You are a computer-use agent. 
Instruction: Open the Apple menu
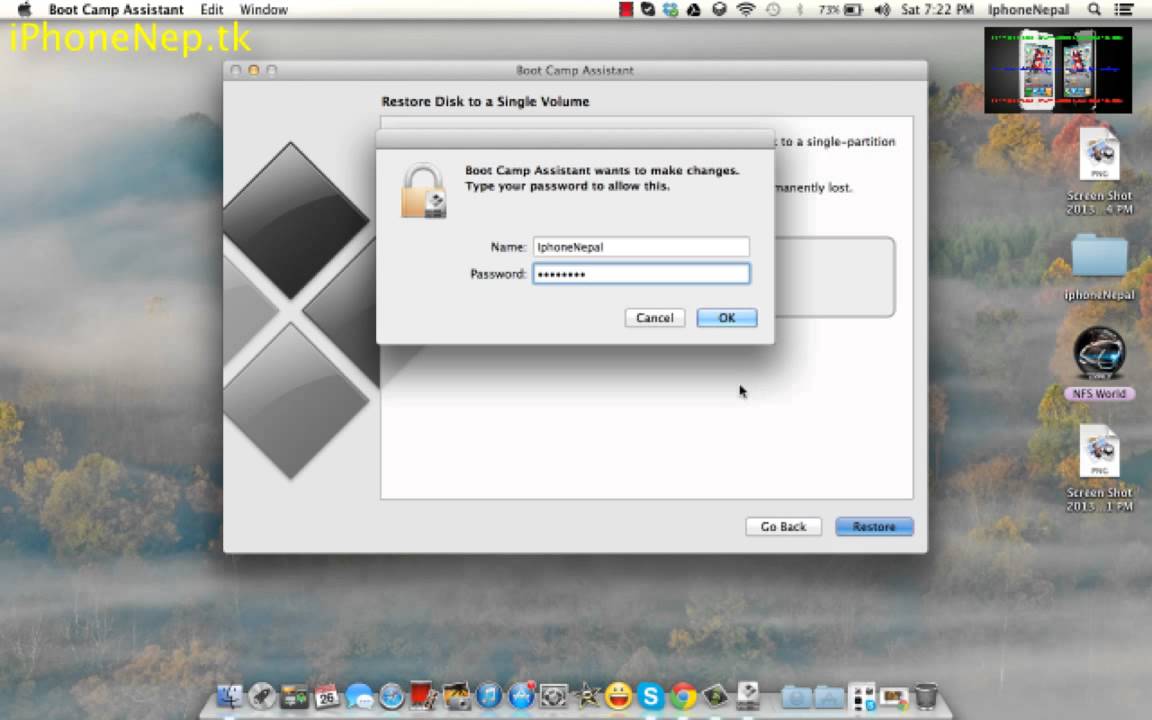[24, 10]
